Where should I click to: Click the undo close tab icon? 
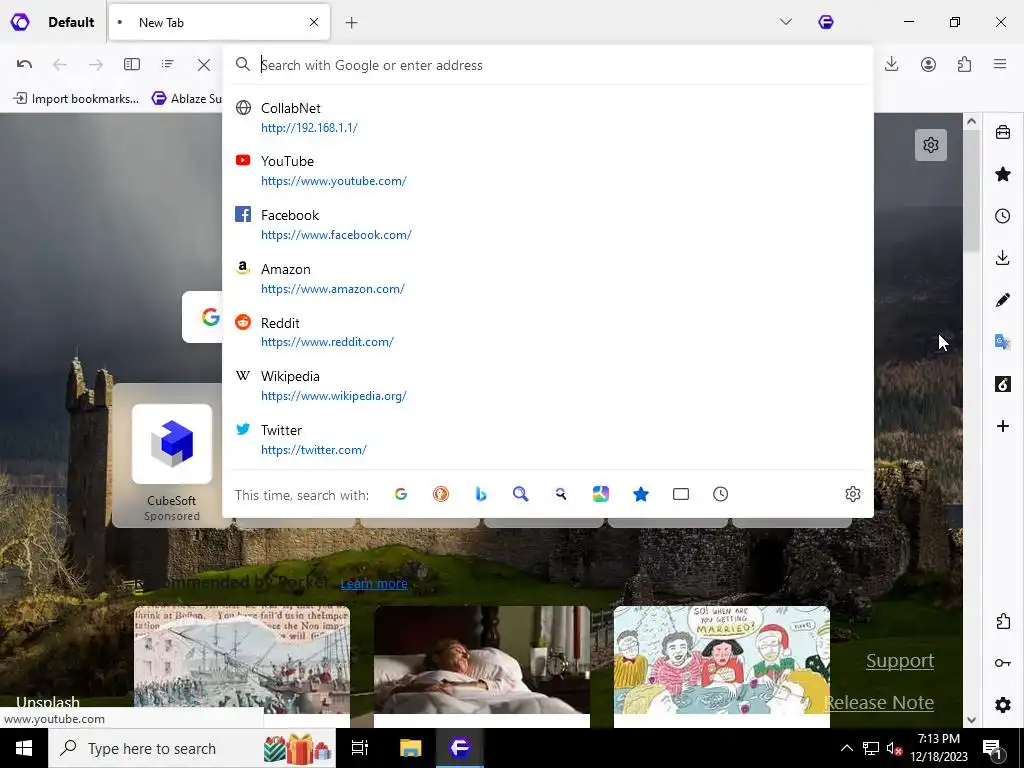[24, 64]
